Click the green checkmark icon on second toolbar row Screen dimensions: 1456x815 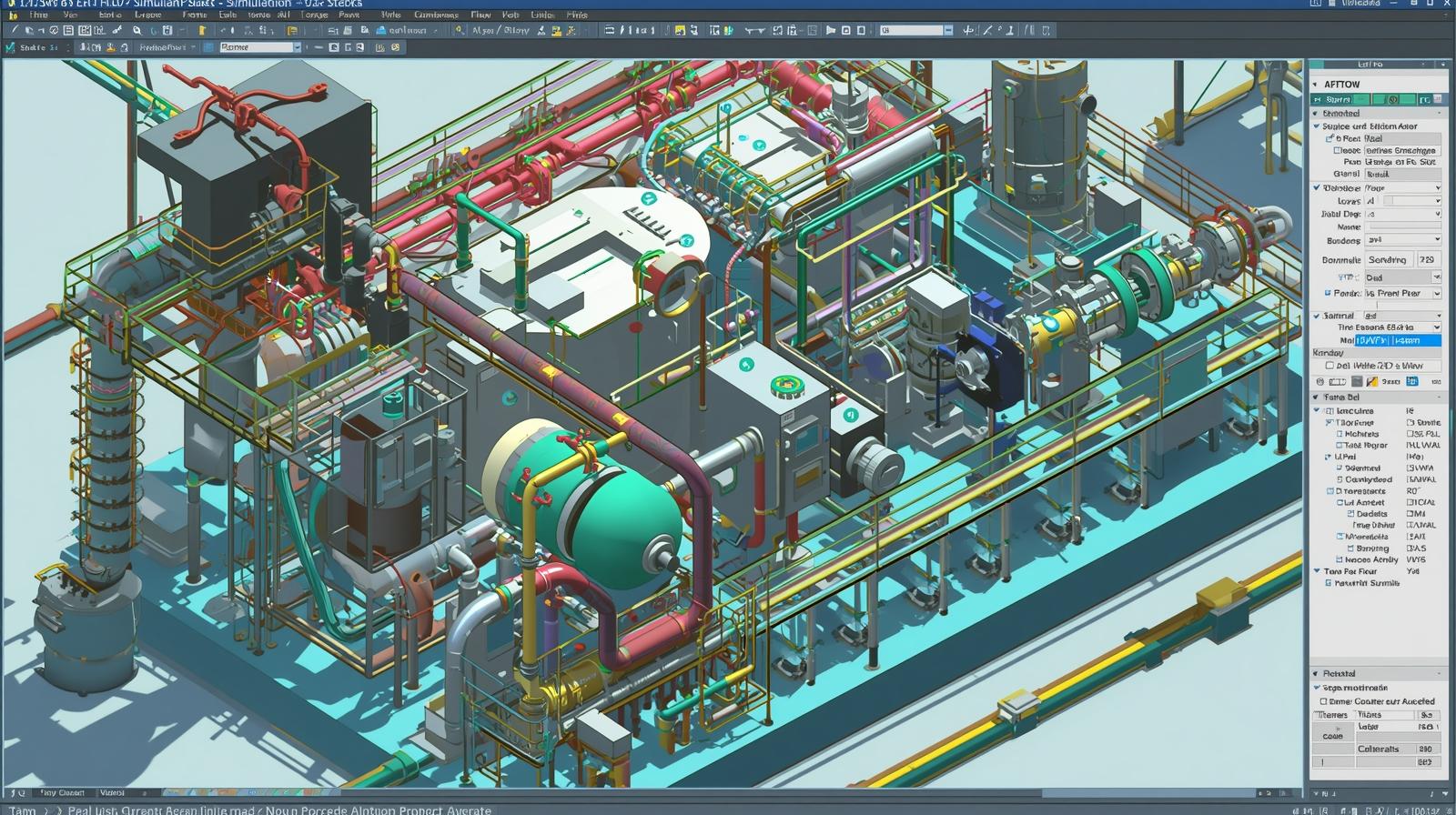pos(10,47)
